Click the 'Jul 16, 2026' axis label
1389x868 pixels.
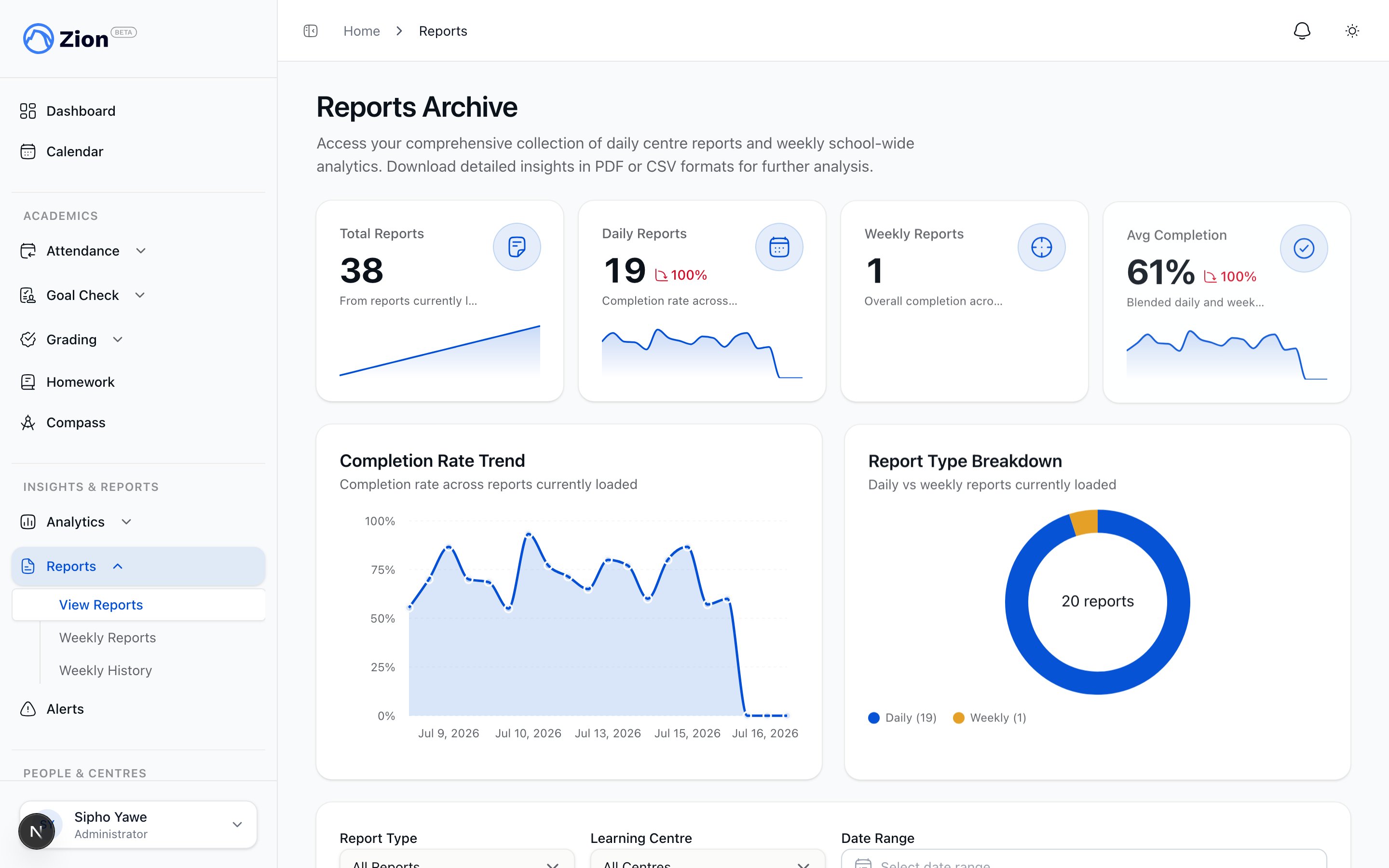[765, 733]
